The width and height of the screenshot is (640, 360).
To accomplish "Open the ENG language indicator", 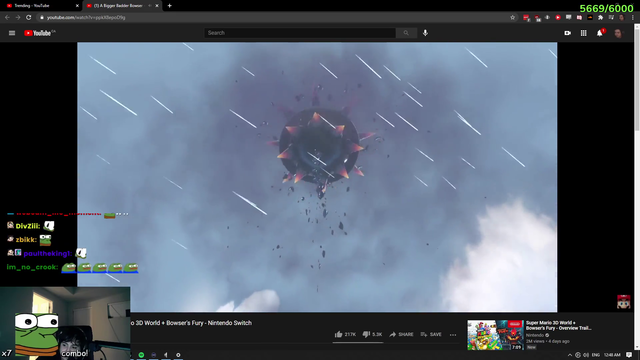I will 596,355.
